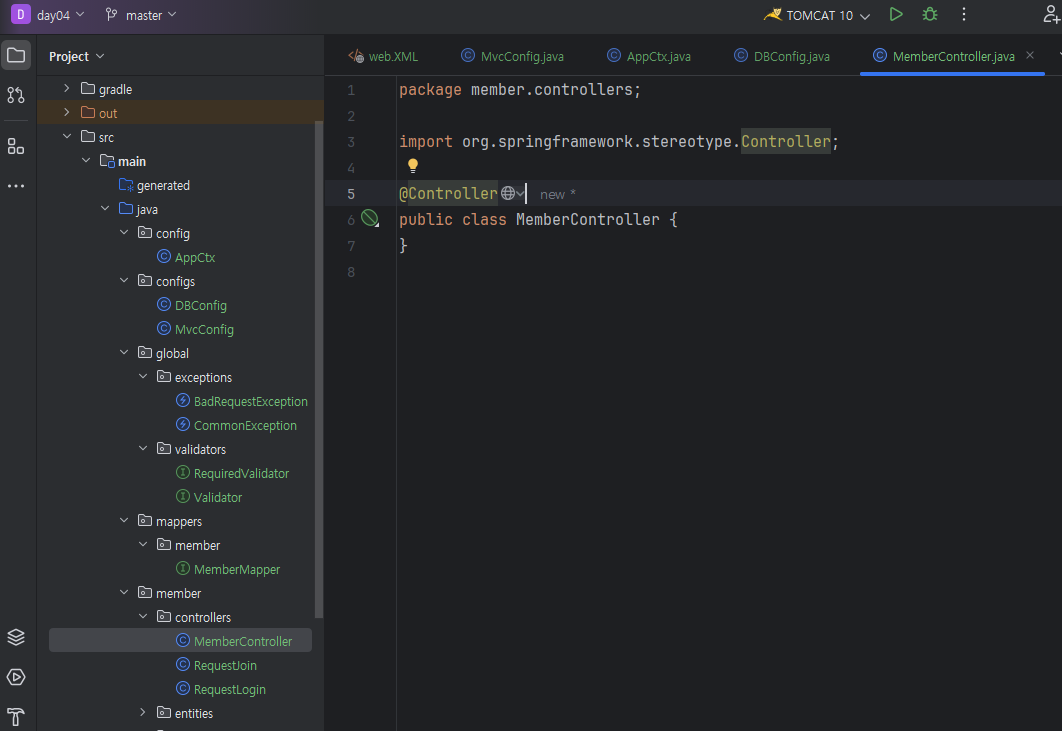The height and width of the screenshot is (731, 1062).
Task: Expand the gradle folder
Action: tap(67, 89)
